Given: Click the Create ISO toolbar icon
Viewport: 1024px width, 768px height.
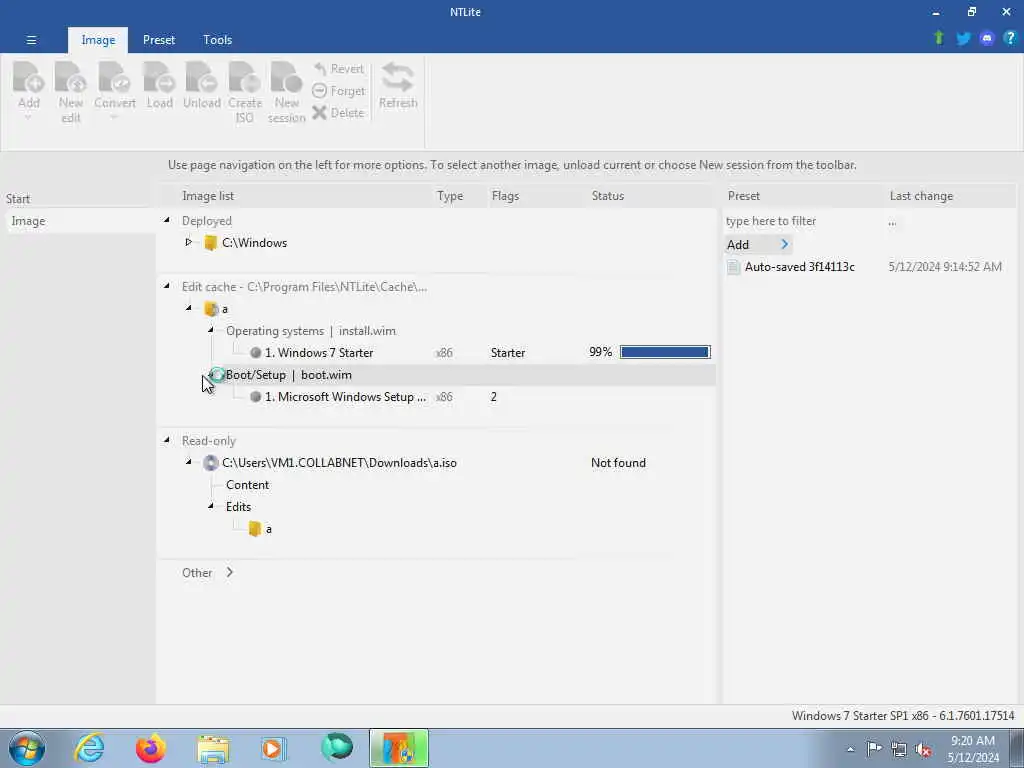Looking at the screenshot, I should (244, 77).
